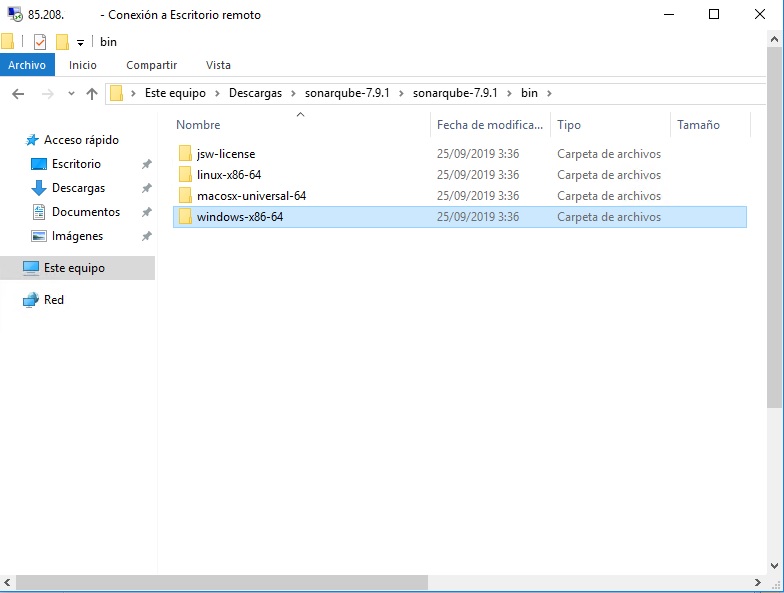Navigate to Este equipo in breadcrumb
Image resolution: width=784 pixels, height=593 pixels.
coord(175,93)
